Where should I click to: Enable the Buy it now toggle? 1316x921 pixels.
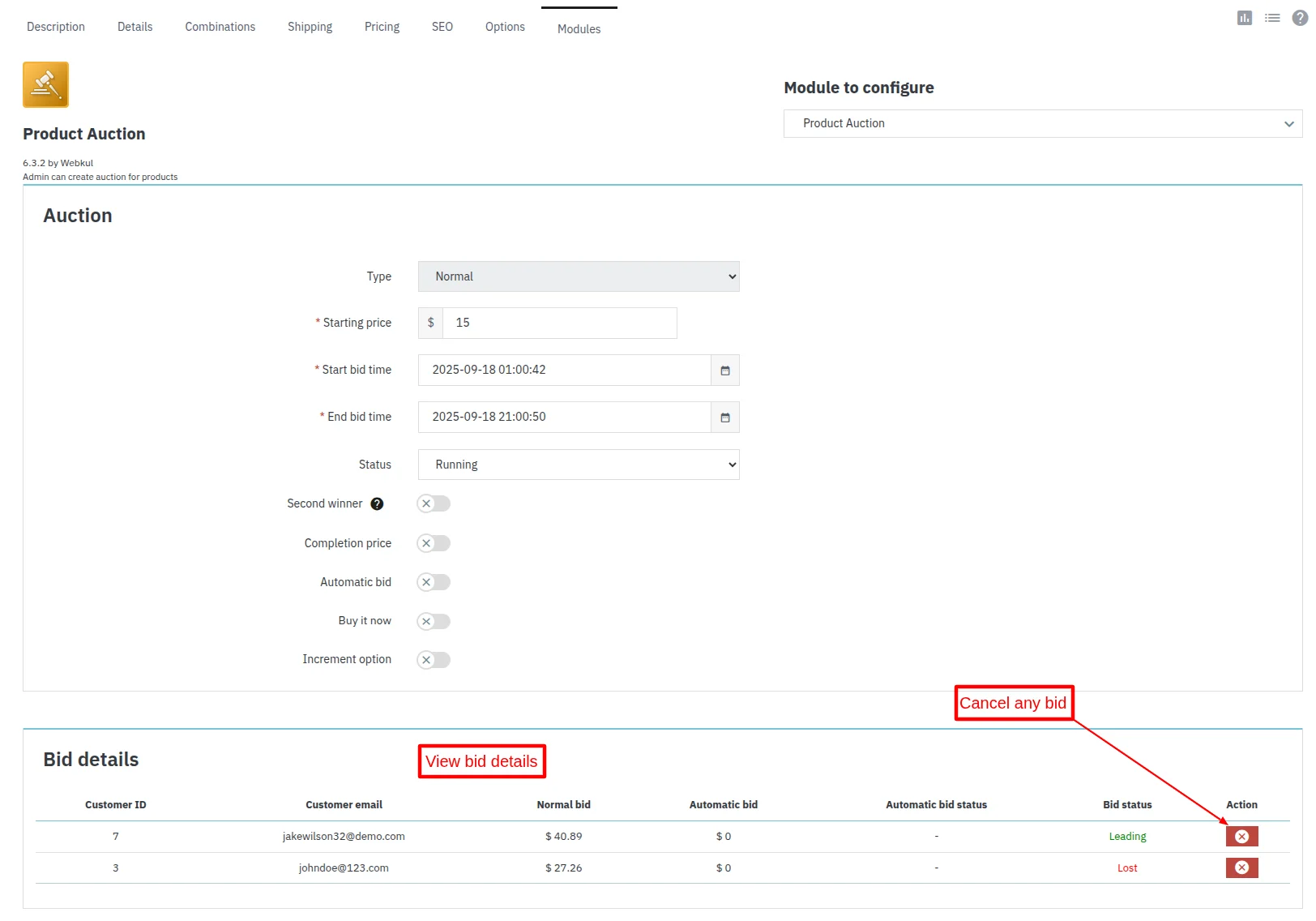433,621
